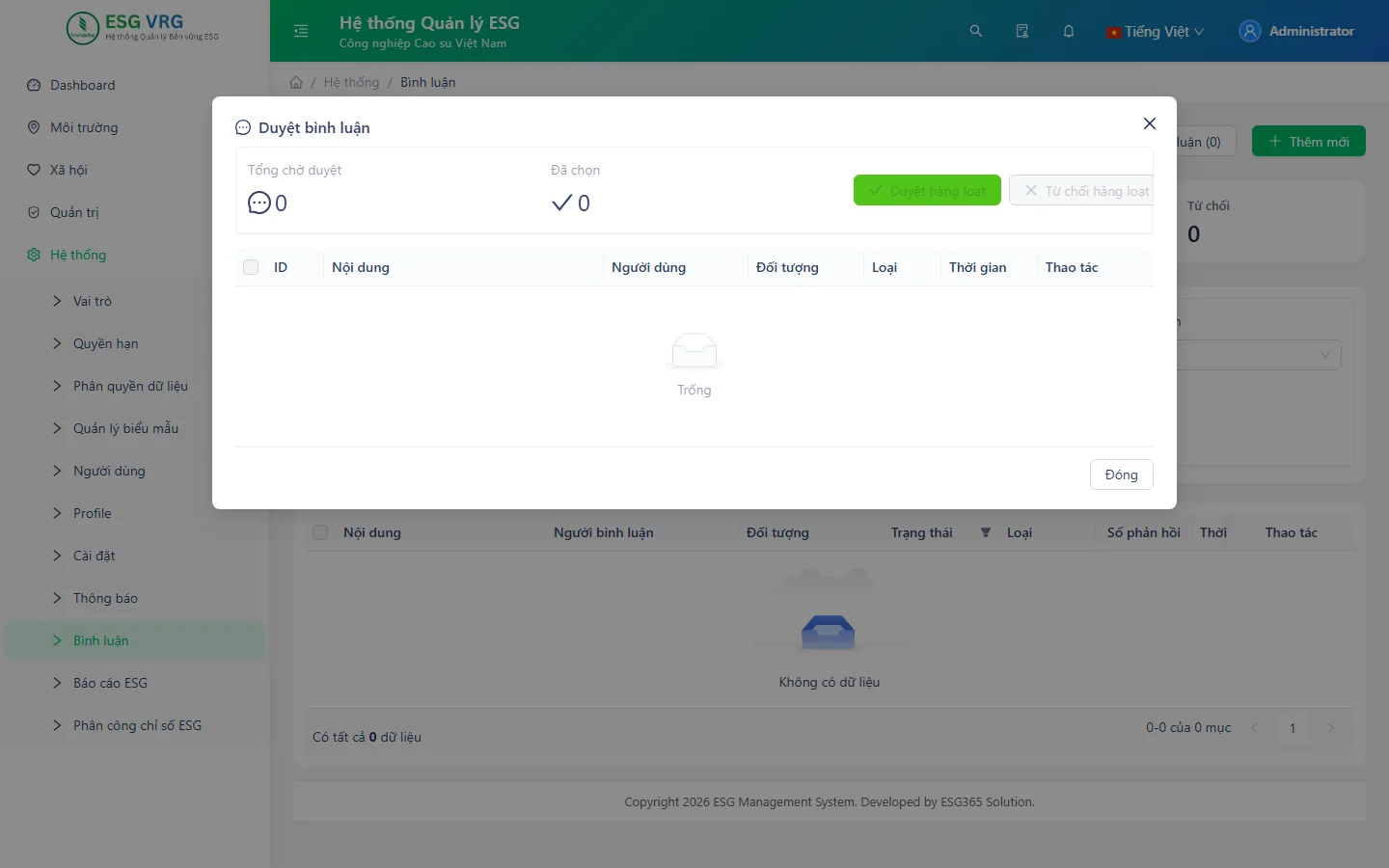Click the next page arrow
Screen dimensions: 1389x868
click(x=1331, y=728)
